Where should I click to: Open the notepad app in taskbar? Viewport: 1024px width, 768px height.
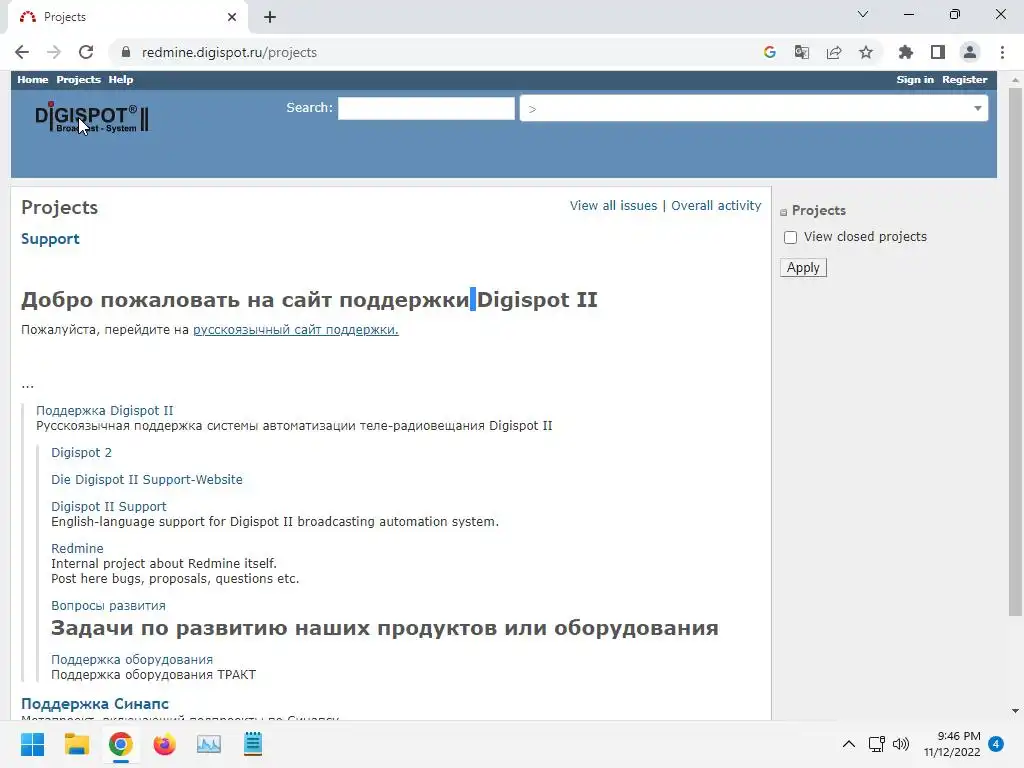253,744
